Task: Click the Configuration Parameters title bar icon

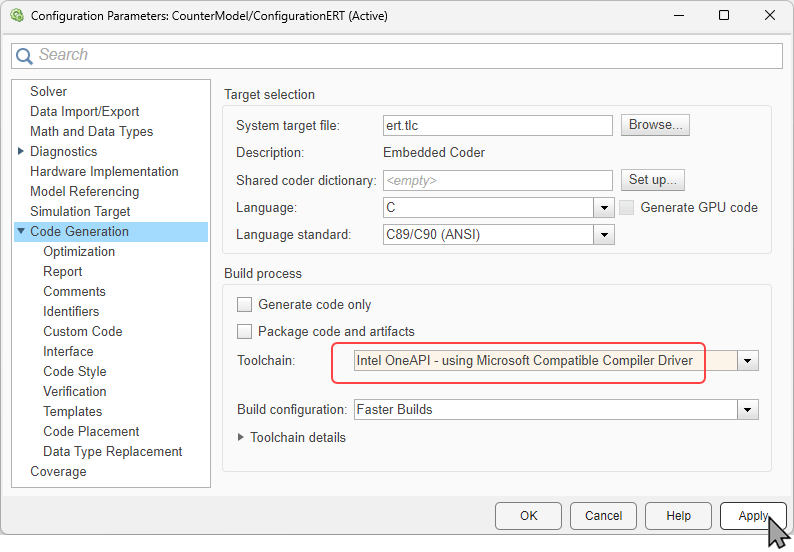Action: click(x=17, y=16)
